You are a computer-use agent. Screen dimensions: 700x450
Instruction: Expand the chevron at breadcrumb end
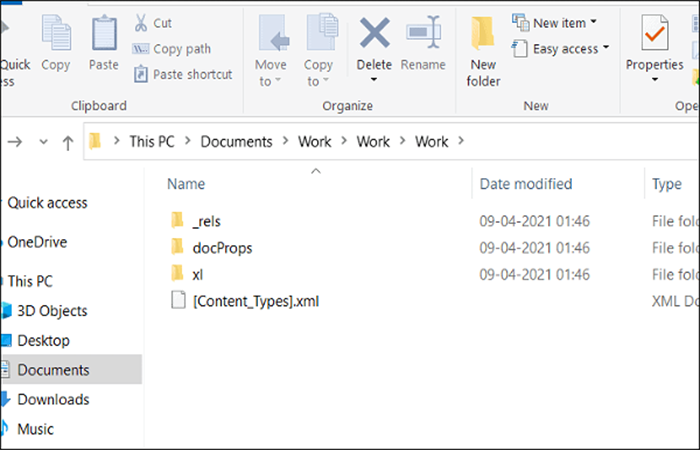pyautogui.click(x=461, y=141)
